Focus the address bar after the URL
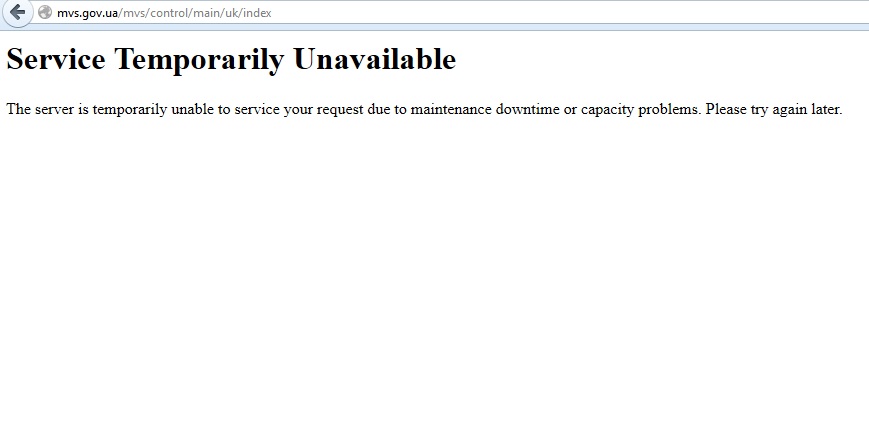This screenshot has width=869, height=421. click(x=554, y=12)
